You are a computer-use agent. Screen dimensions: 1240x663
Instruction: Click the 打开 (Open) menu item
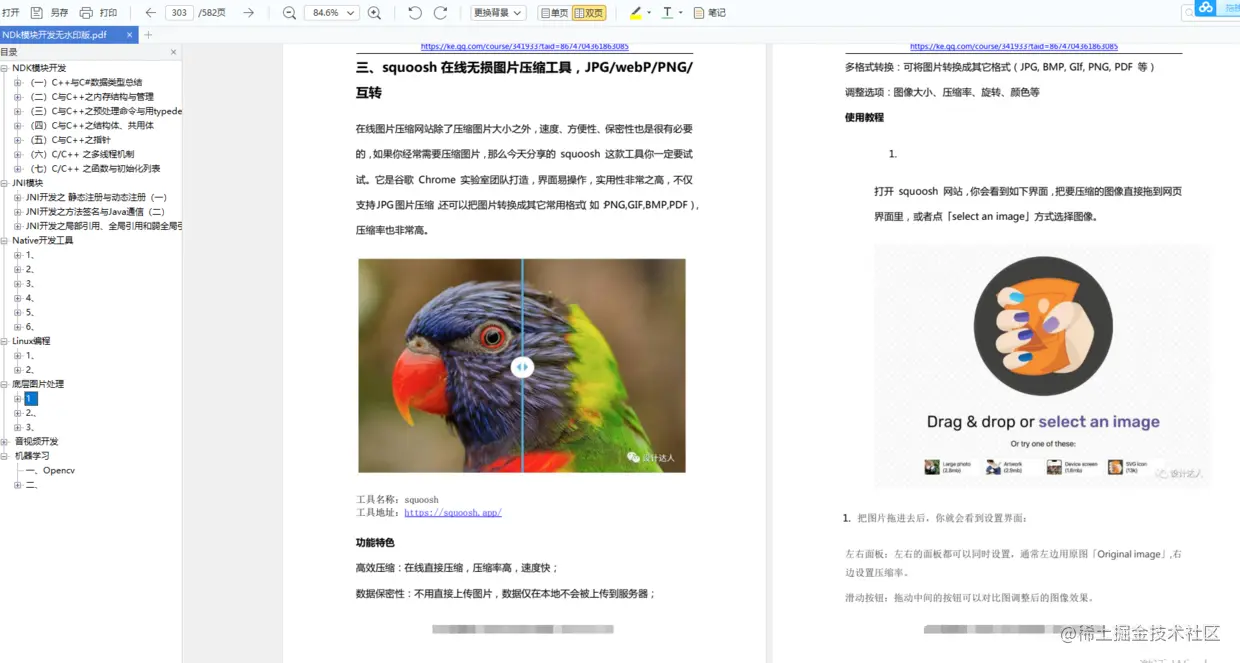coord(11,13)
